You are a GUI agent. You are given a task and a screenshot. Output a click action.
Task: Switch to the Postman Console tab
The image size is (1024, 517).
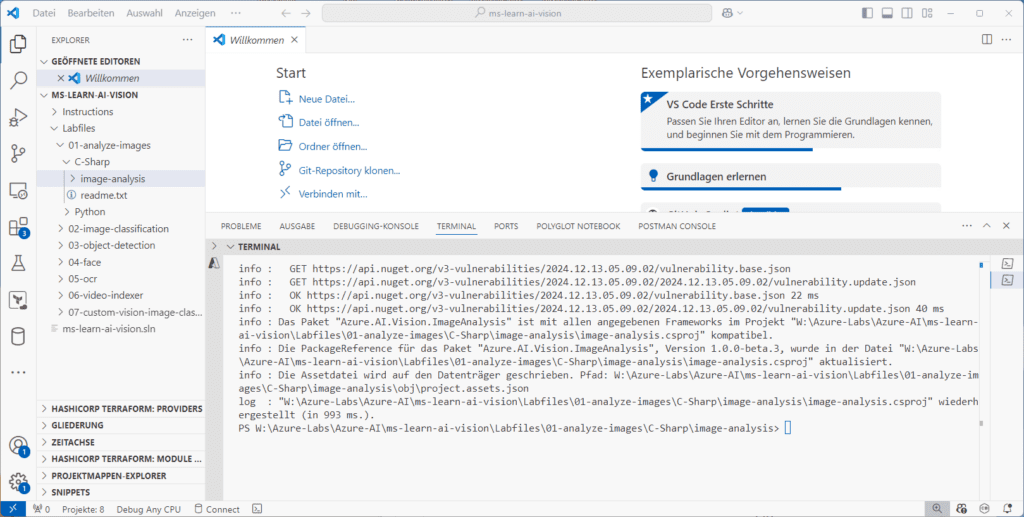[677, 226]
